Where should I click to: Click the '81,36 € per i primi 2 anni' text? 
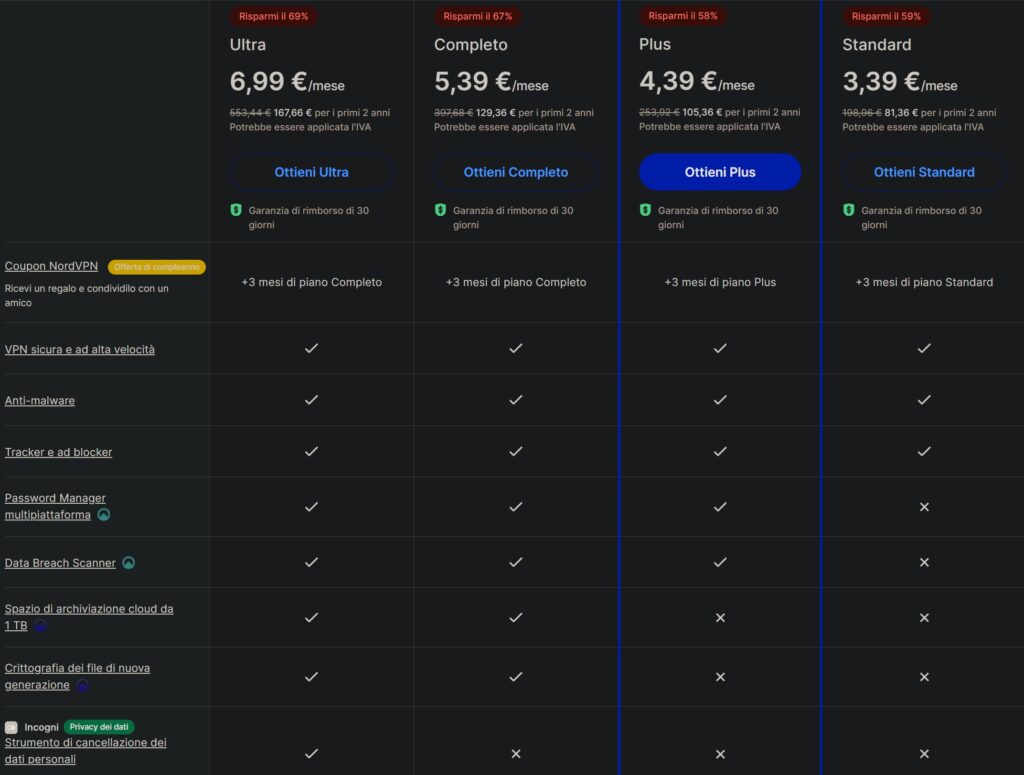coord(940,113)
